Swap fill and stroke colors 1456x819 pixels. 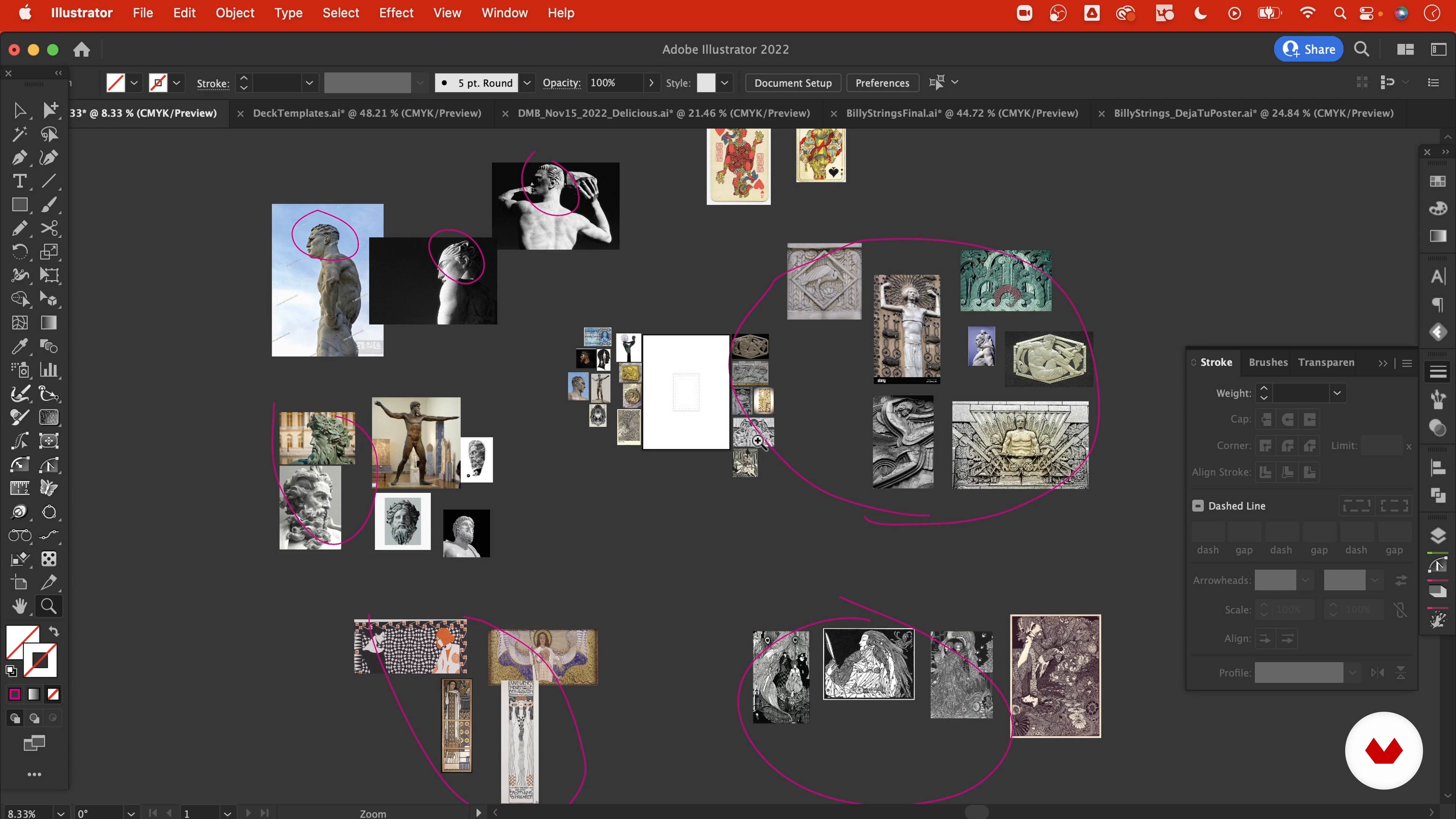(54, 631)
